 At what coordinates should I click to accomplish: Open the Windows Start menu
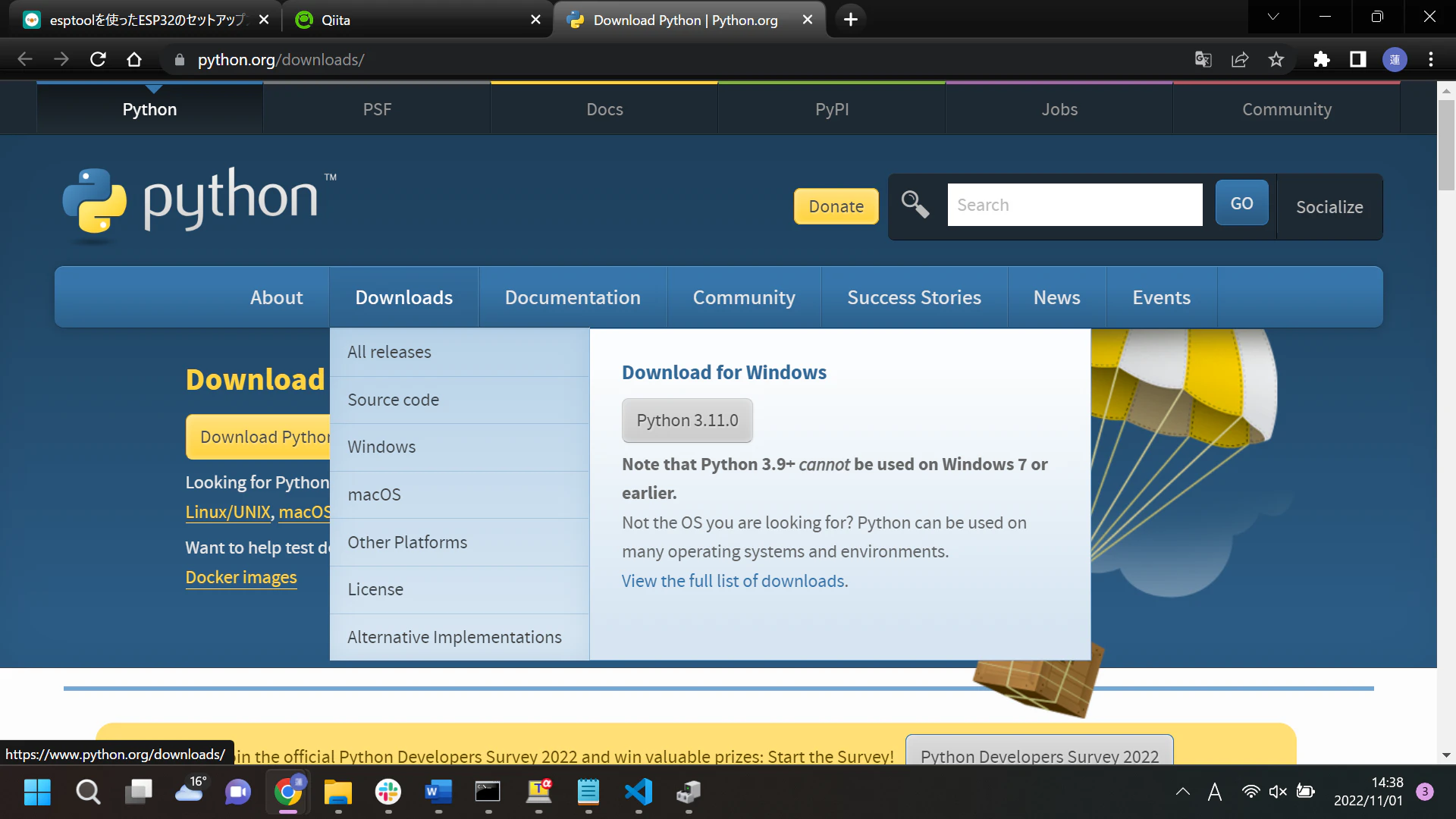coord(37,792)
